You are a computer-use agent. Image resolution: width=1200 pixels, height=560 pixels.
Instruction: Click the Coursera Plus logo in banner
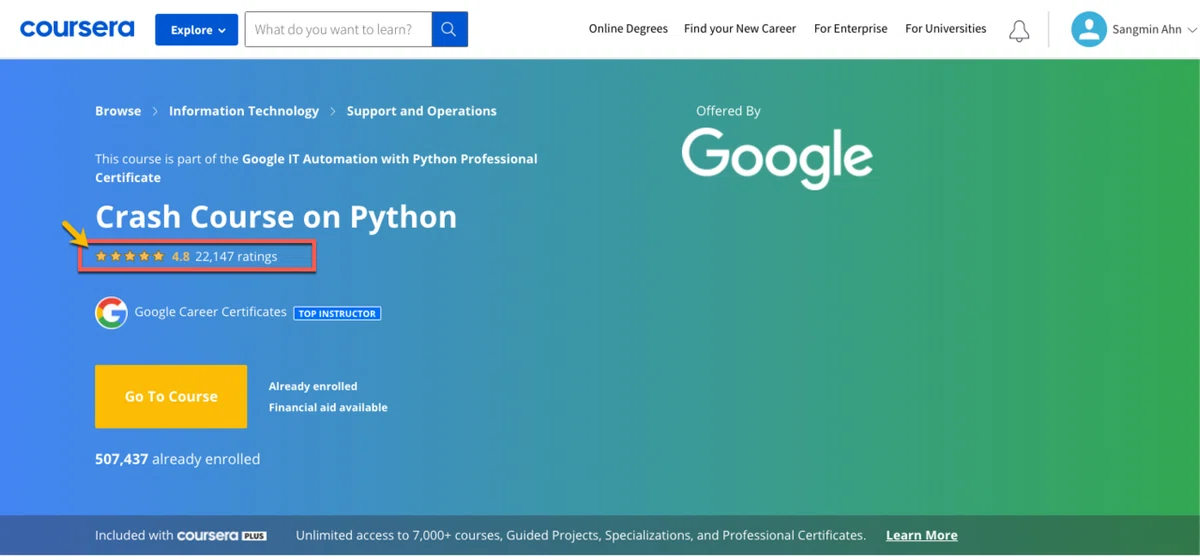click(x=222, y=536)
